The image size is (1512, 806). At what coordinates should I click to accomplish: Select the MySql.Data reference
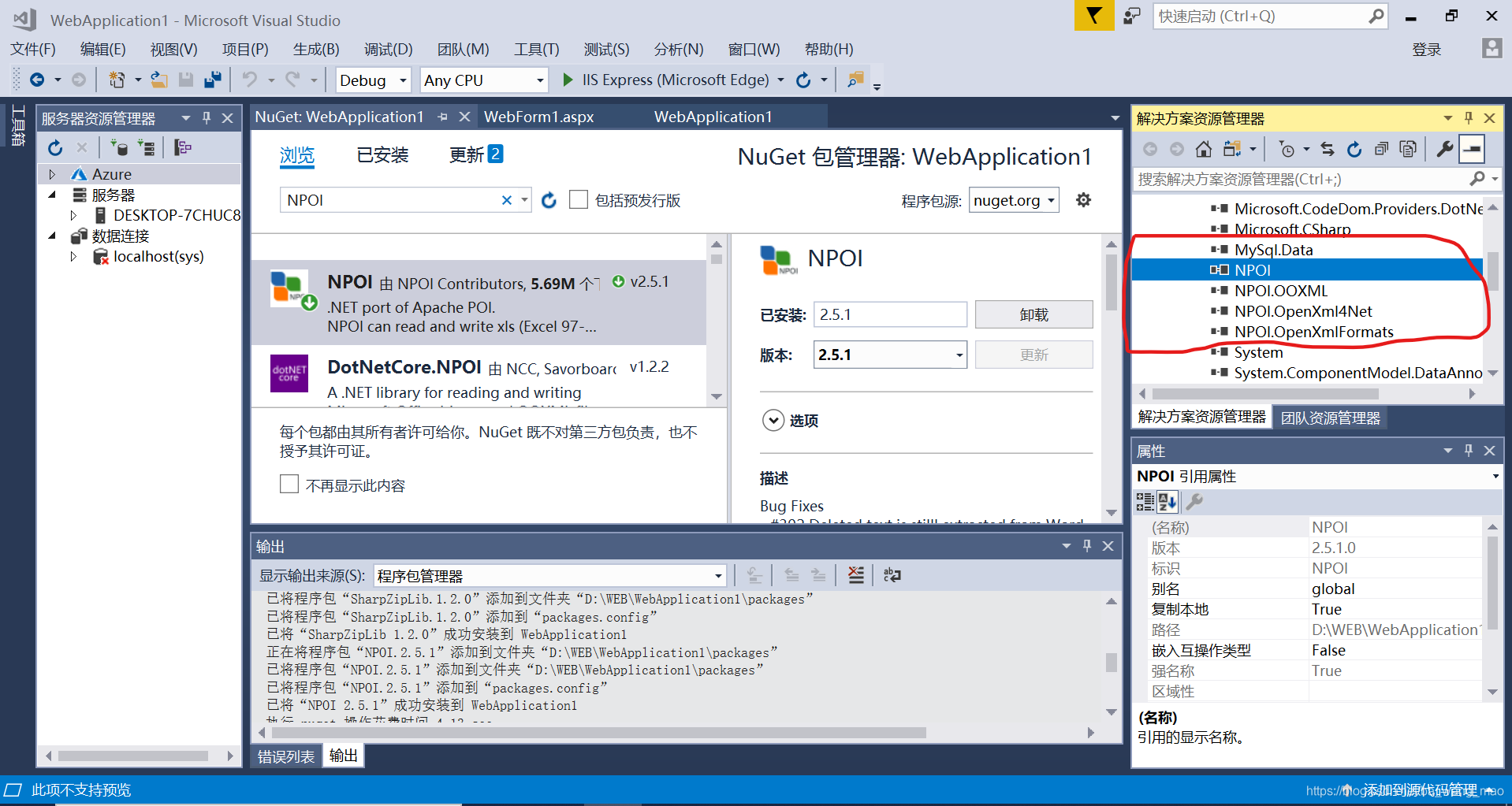click(1273, 250)
